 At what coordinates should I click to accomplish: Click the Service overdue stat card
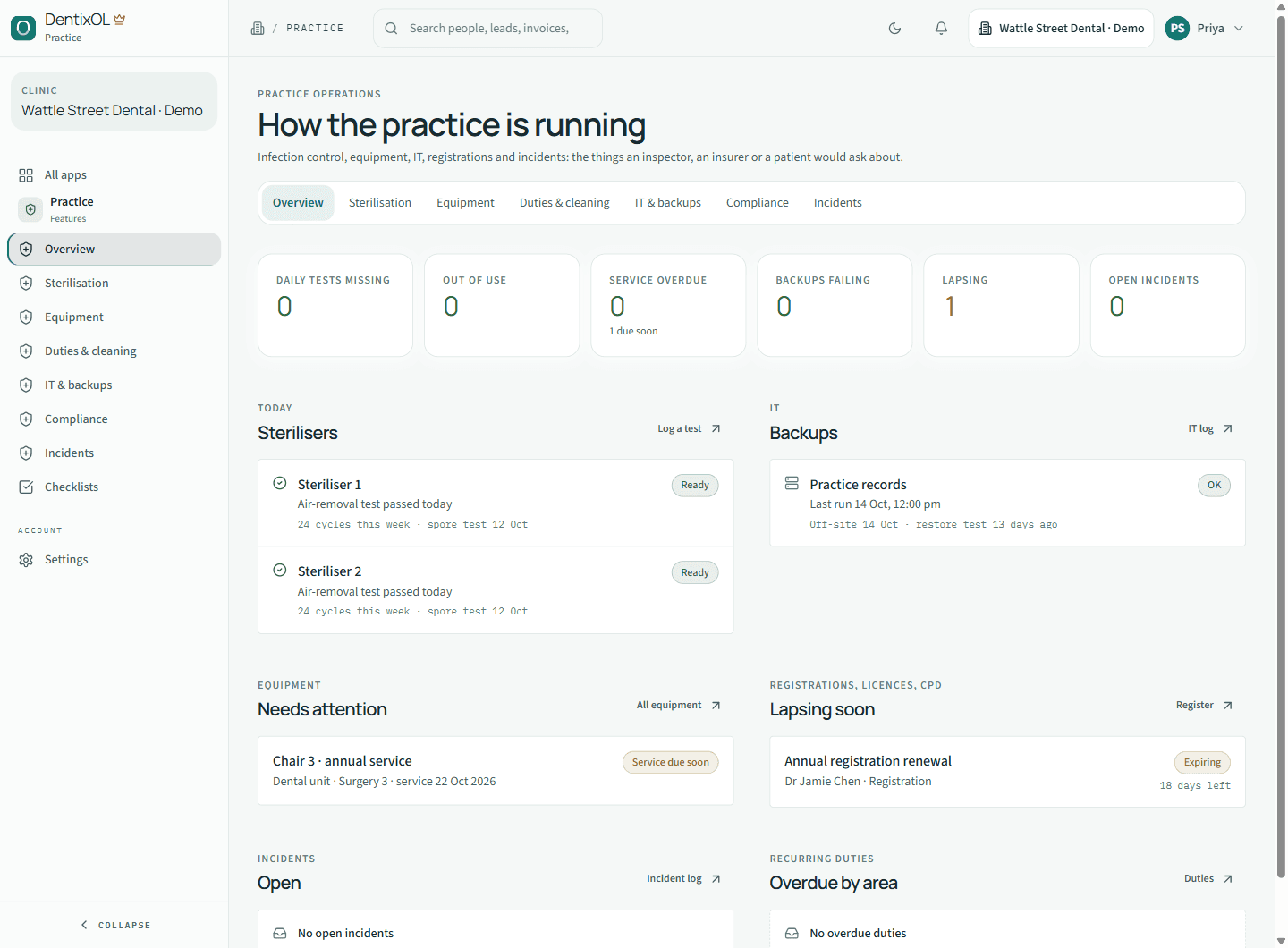[668, 306]
